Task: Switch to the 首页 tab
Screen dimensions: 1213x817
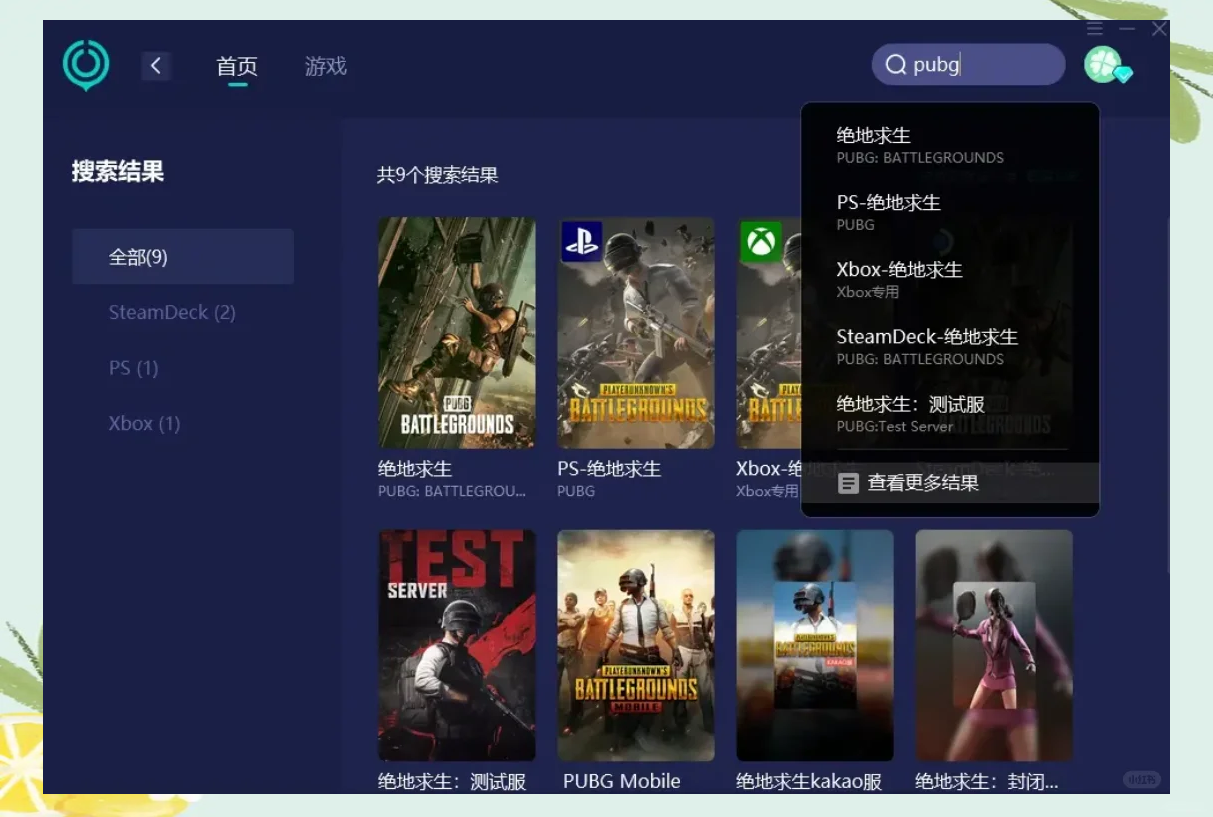Action: point(237,66)
